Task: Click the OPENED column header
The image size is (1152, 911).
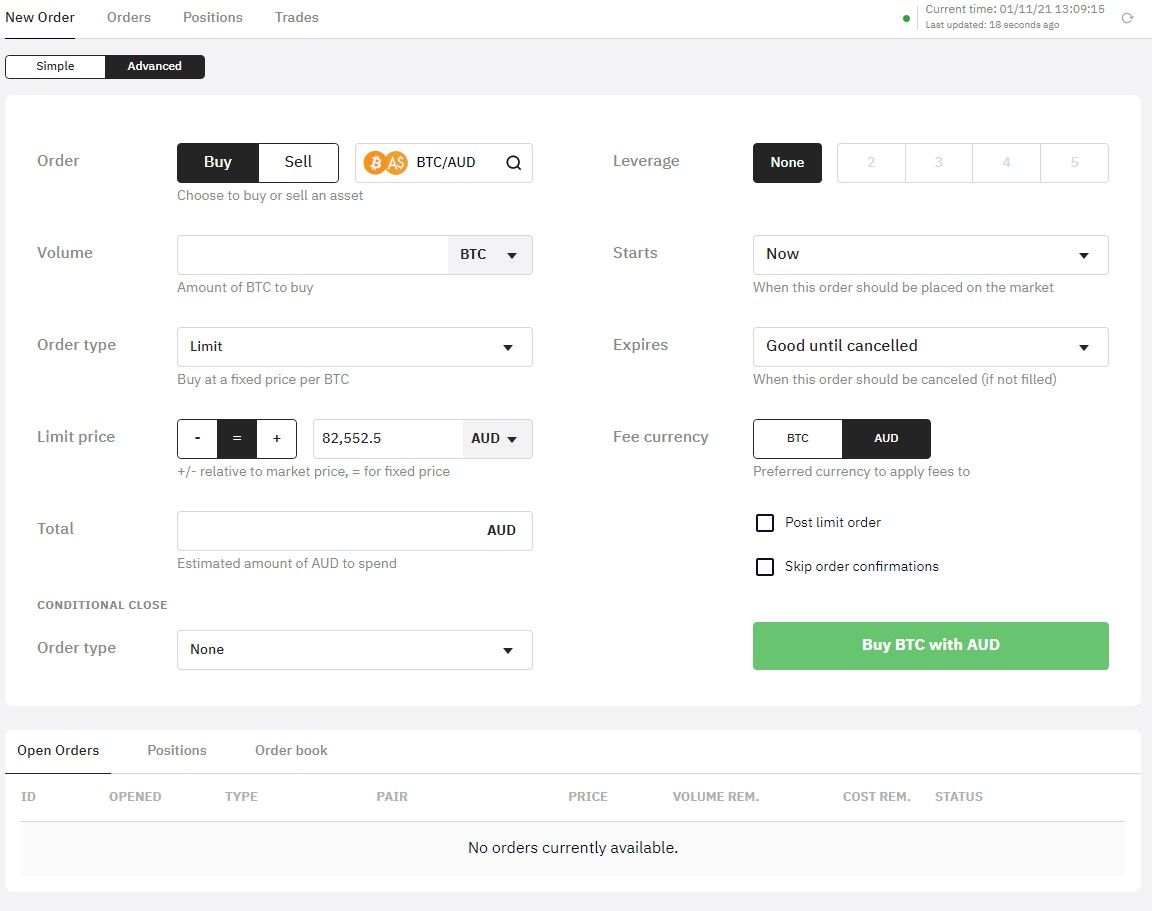Action: tap(135, 796)
